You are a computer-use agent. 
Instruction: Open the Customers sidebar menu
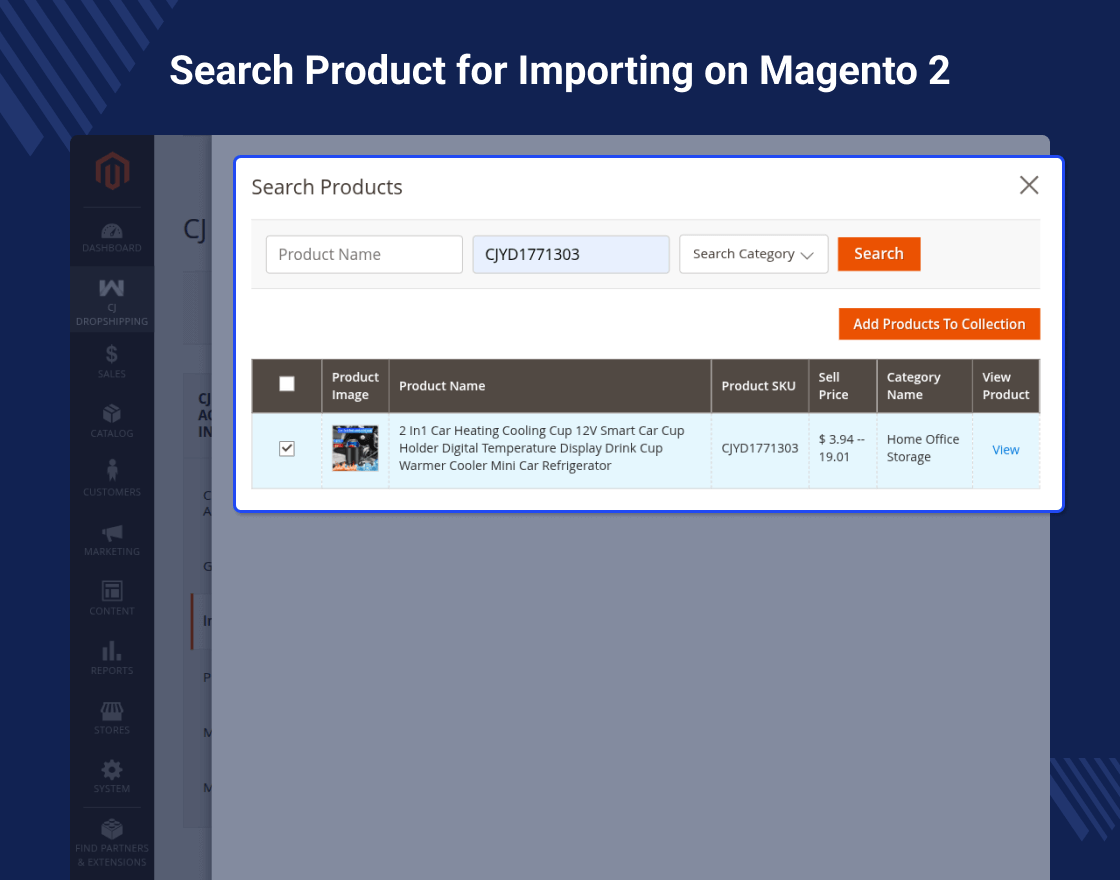pos(112,479)
